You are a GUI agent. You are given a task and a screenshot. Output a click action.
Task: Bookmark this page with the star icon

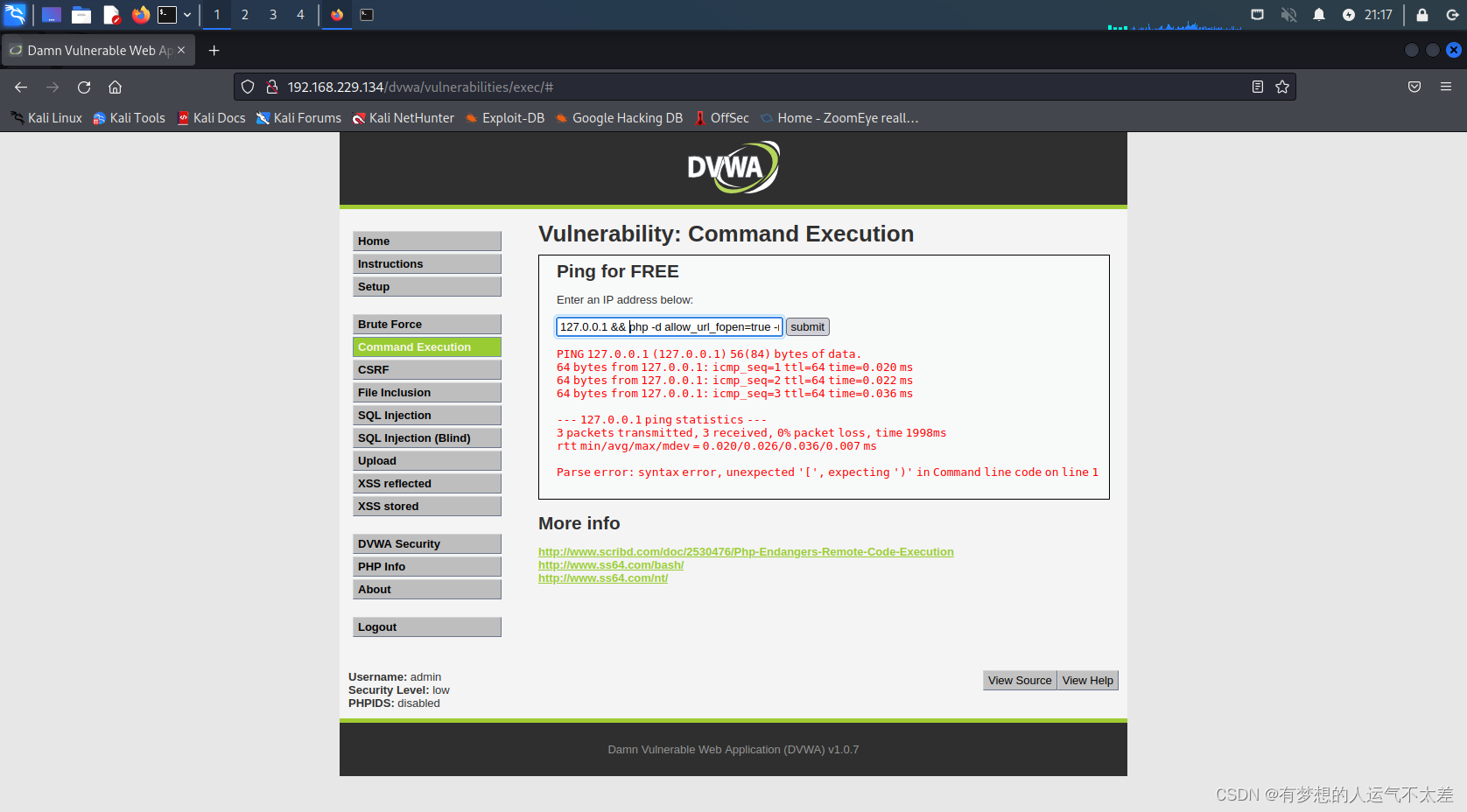[x=1282, y=87]
